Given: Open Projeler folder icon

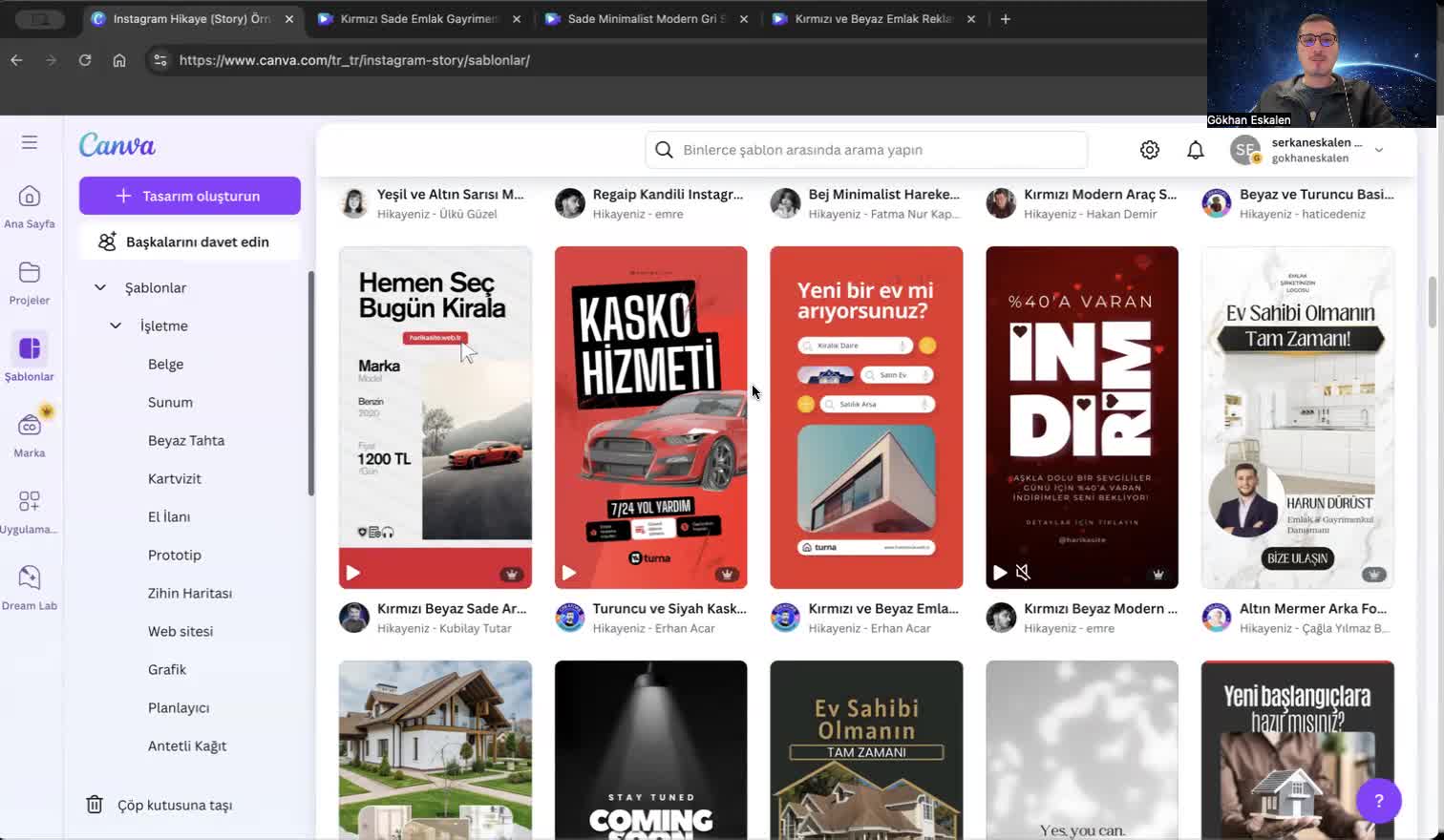Looking at the screenshot, I should coord(30,273).
